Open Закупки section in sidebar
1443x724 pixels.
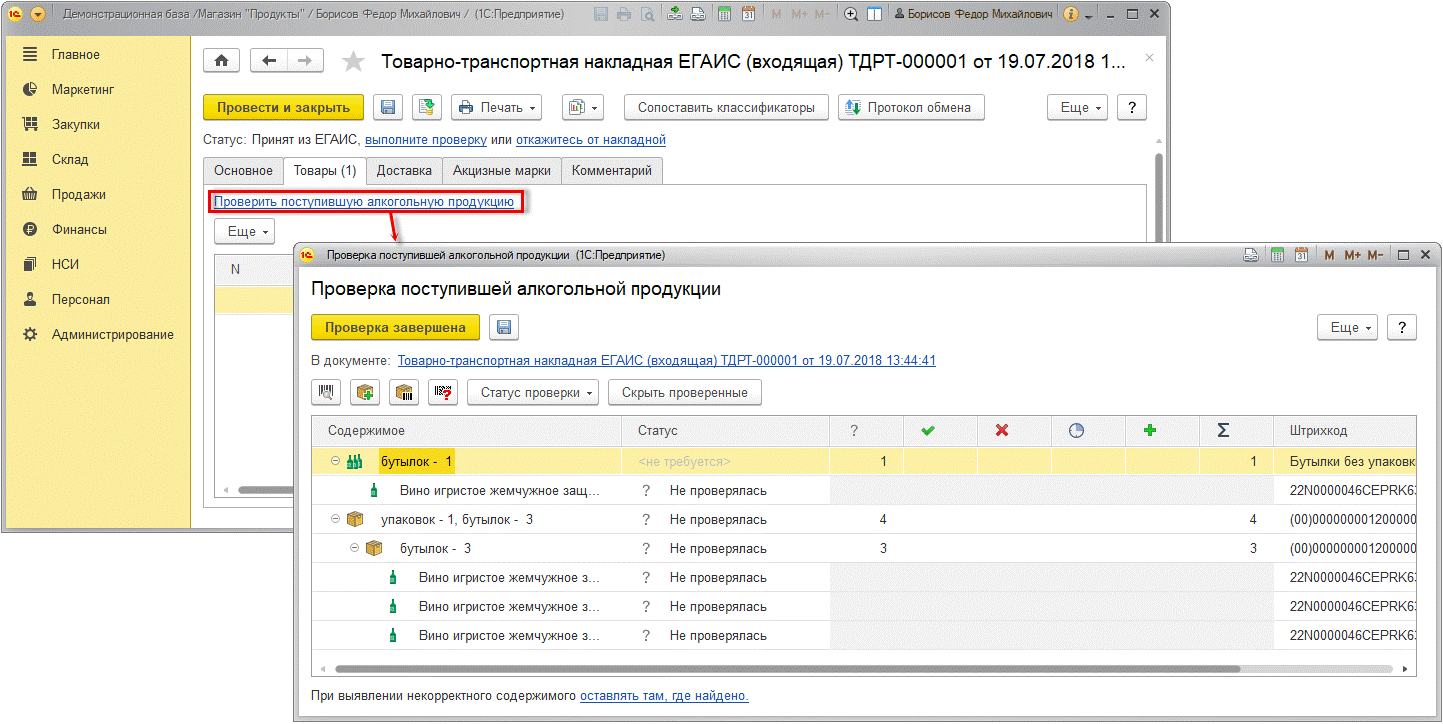[76, 124]
